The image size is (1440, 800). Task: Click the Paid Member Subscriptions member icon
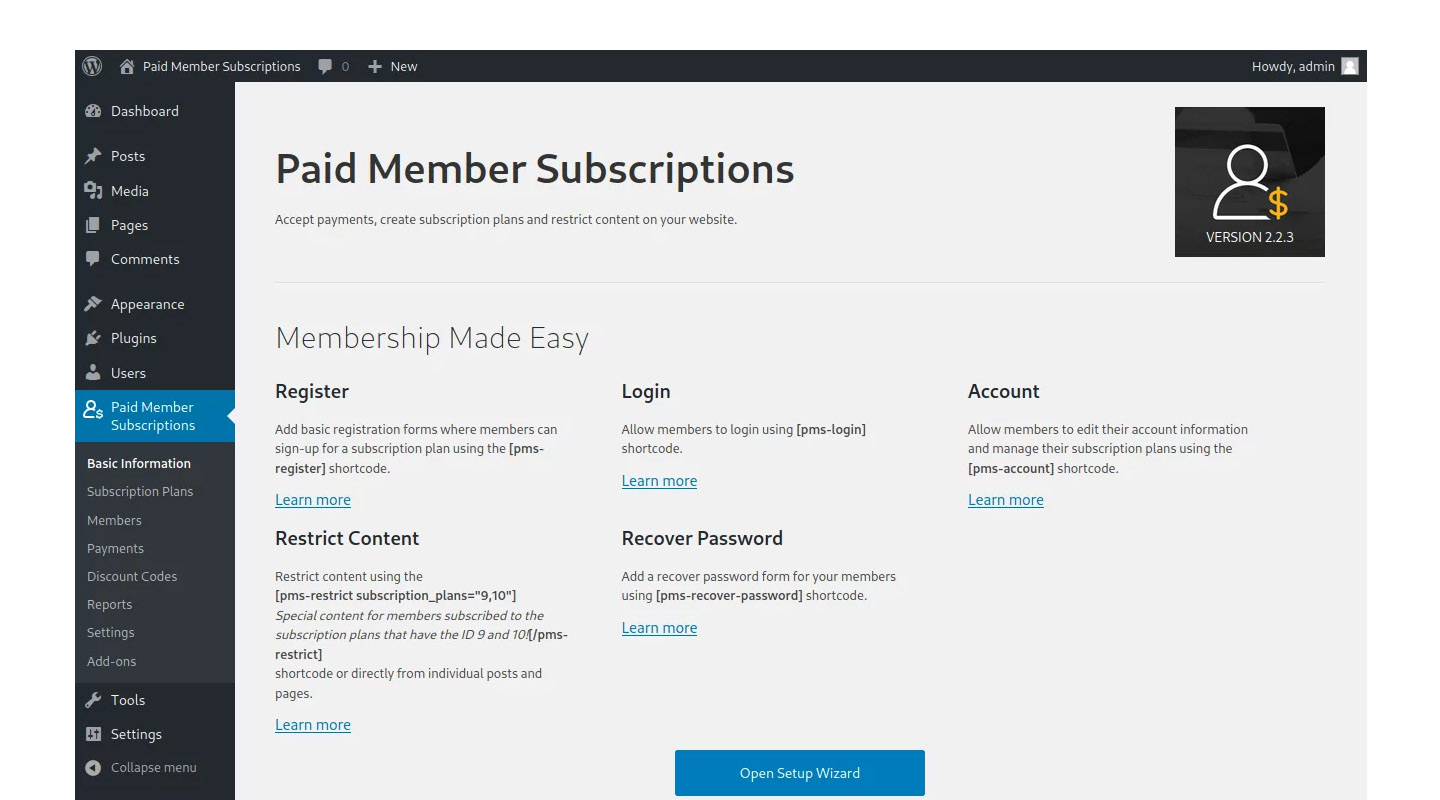click(93, 408)
